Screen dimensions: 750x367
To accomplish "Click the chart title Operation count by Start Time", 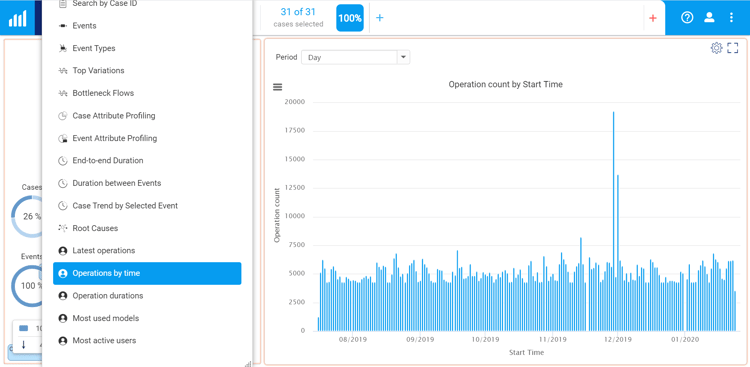I will pos(506,84).
